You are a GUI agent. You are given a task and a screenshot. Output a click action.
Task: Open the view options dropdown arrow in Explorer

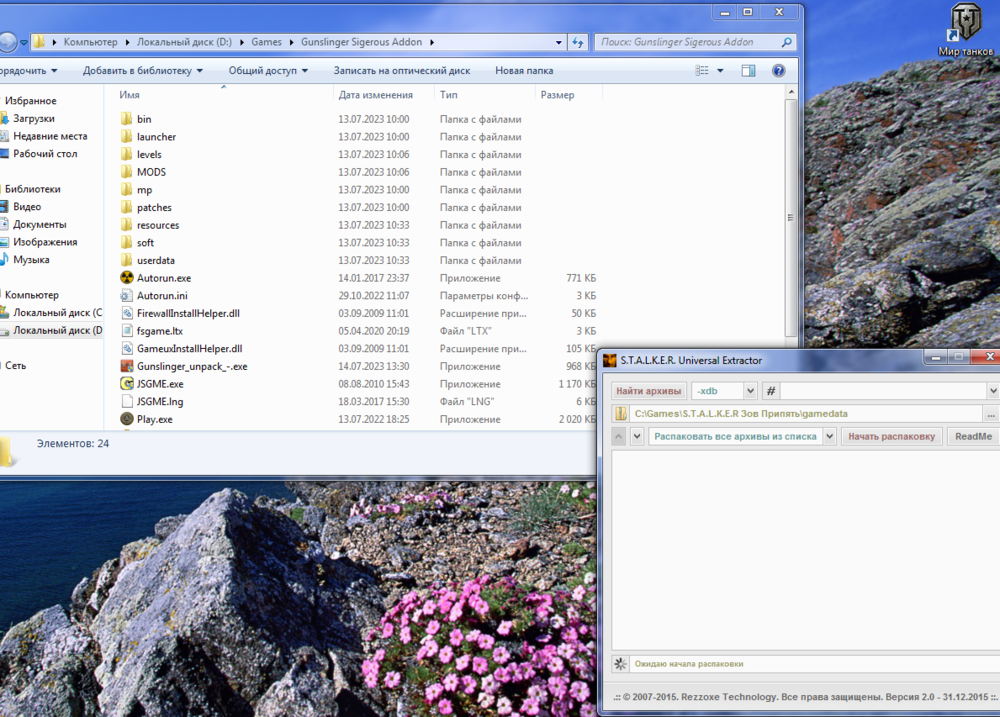click(720, 71)
